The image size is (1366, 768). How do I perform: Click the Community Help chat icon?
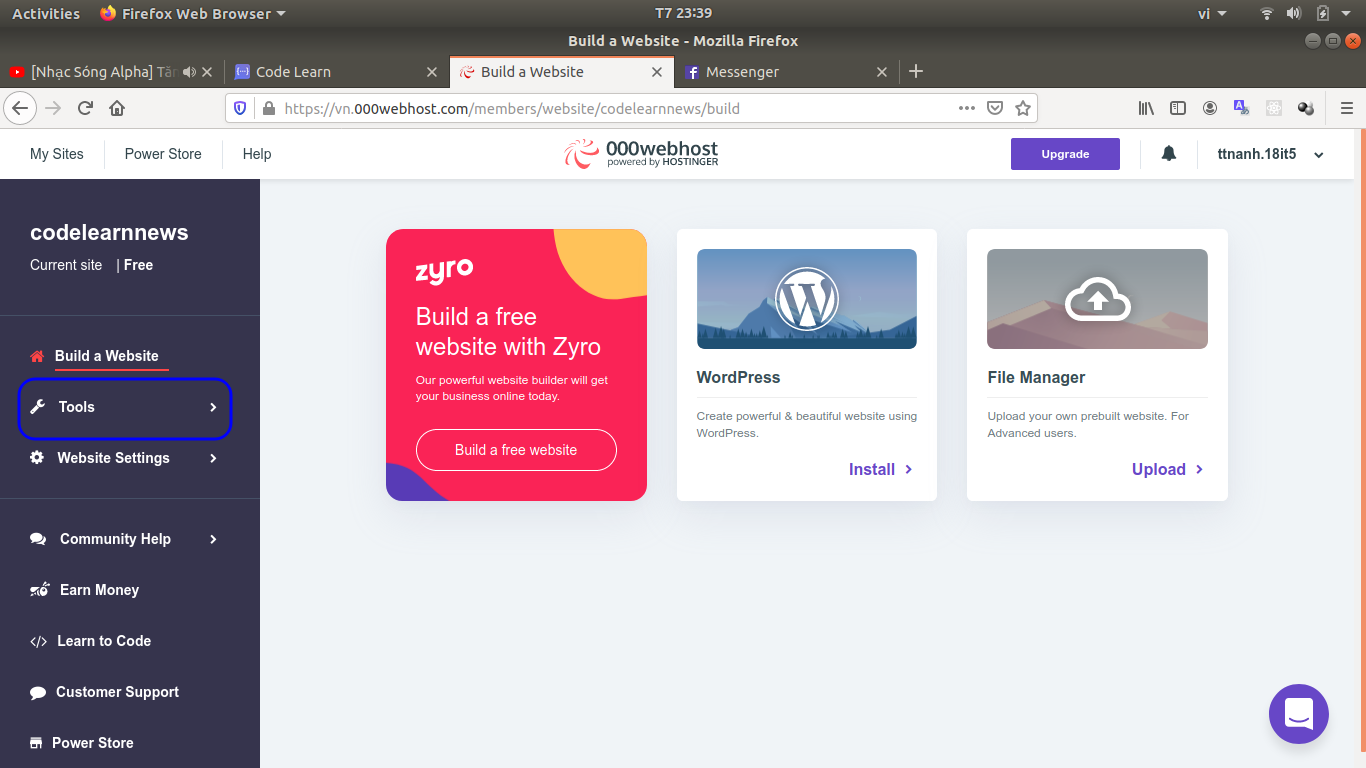(x=38, y=539)
